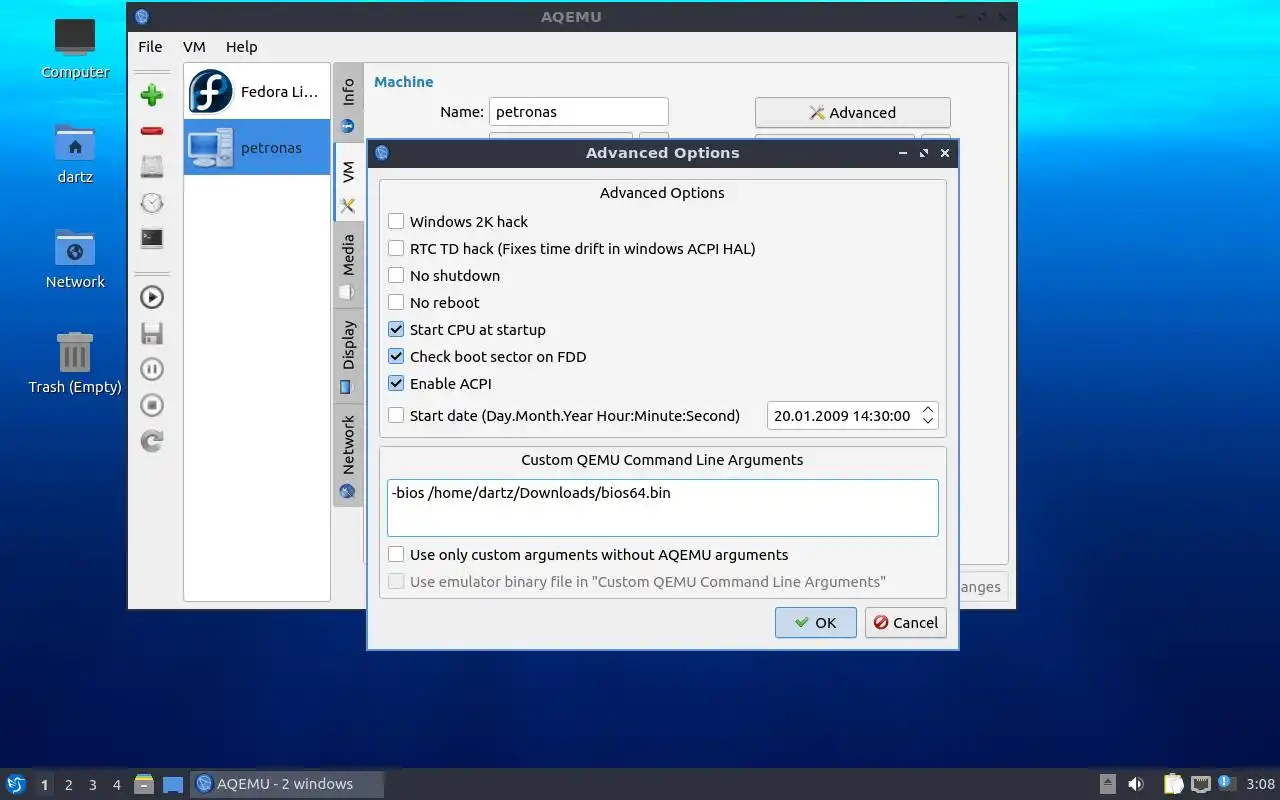The height and width of the screenshot is (800, 1280).
Task: Click the green plus Add VM icon
Action: (x=152, y=95)
